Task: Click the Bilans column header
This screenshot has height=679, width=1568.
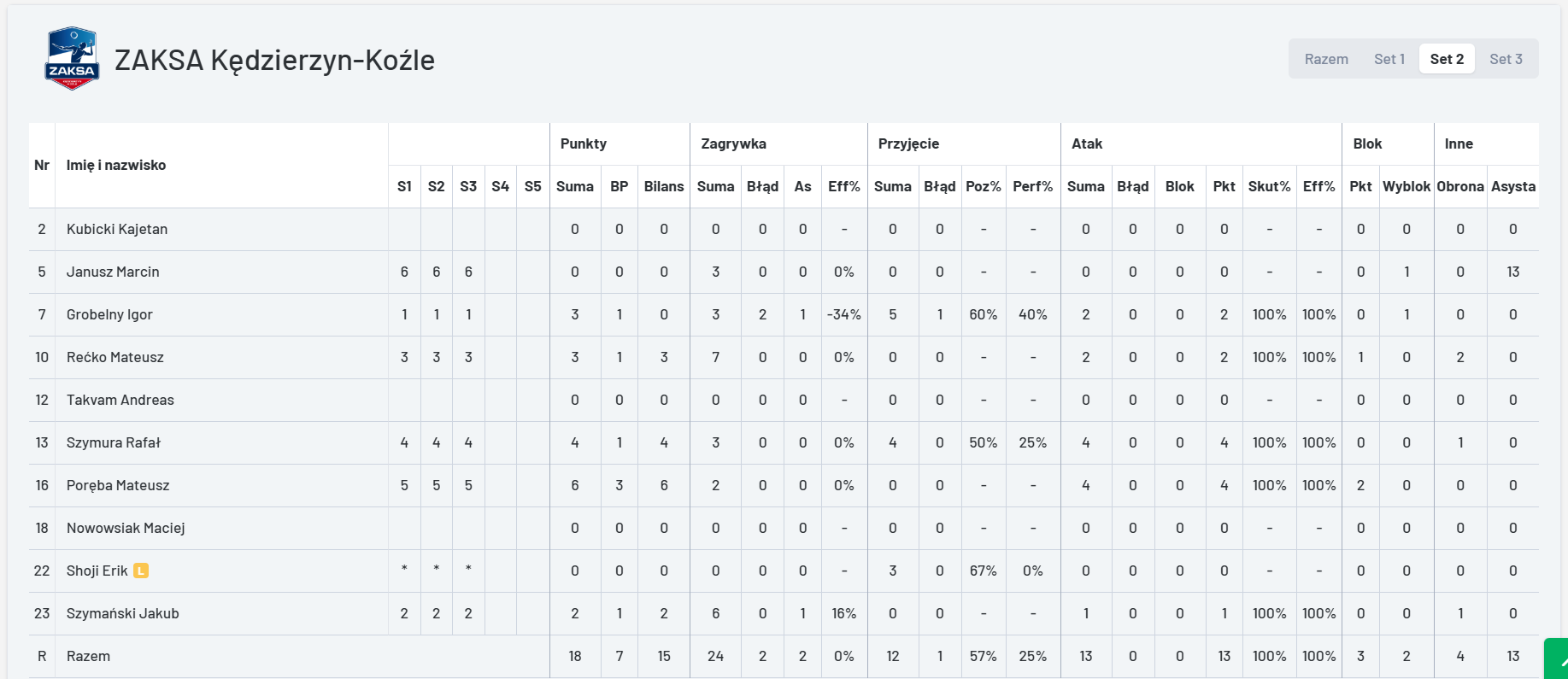Action: pyautogui.click(x=664, y=186)
